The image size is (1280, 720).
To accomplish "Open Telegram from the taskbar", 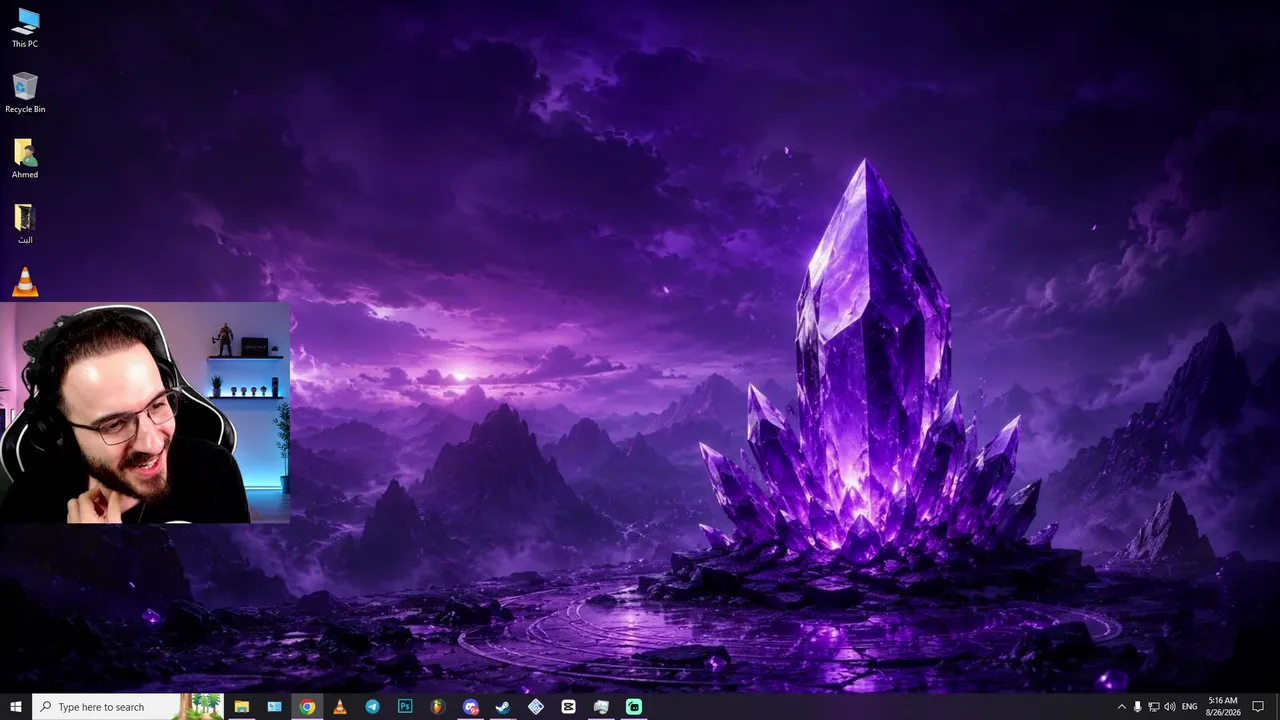I will coord(372,707).
